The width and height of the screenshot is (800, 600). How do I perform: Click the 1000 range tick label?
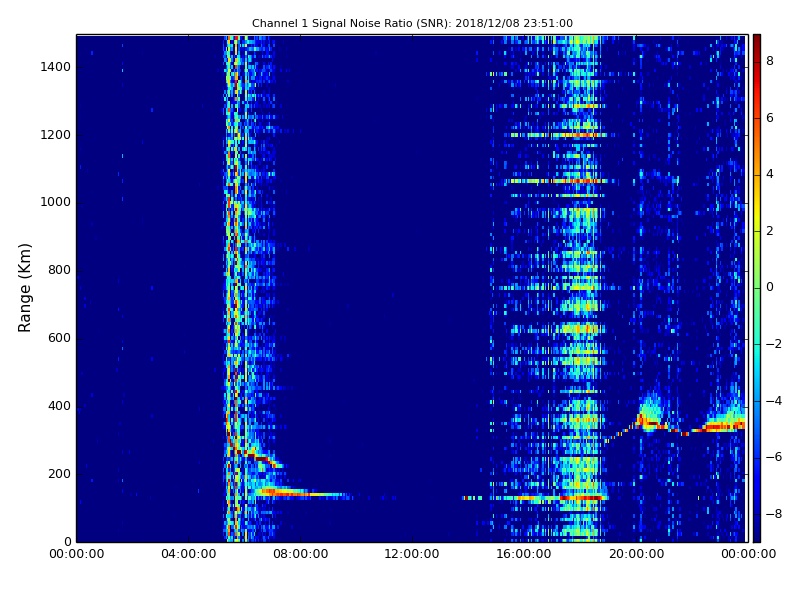pos(56,202)
